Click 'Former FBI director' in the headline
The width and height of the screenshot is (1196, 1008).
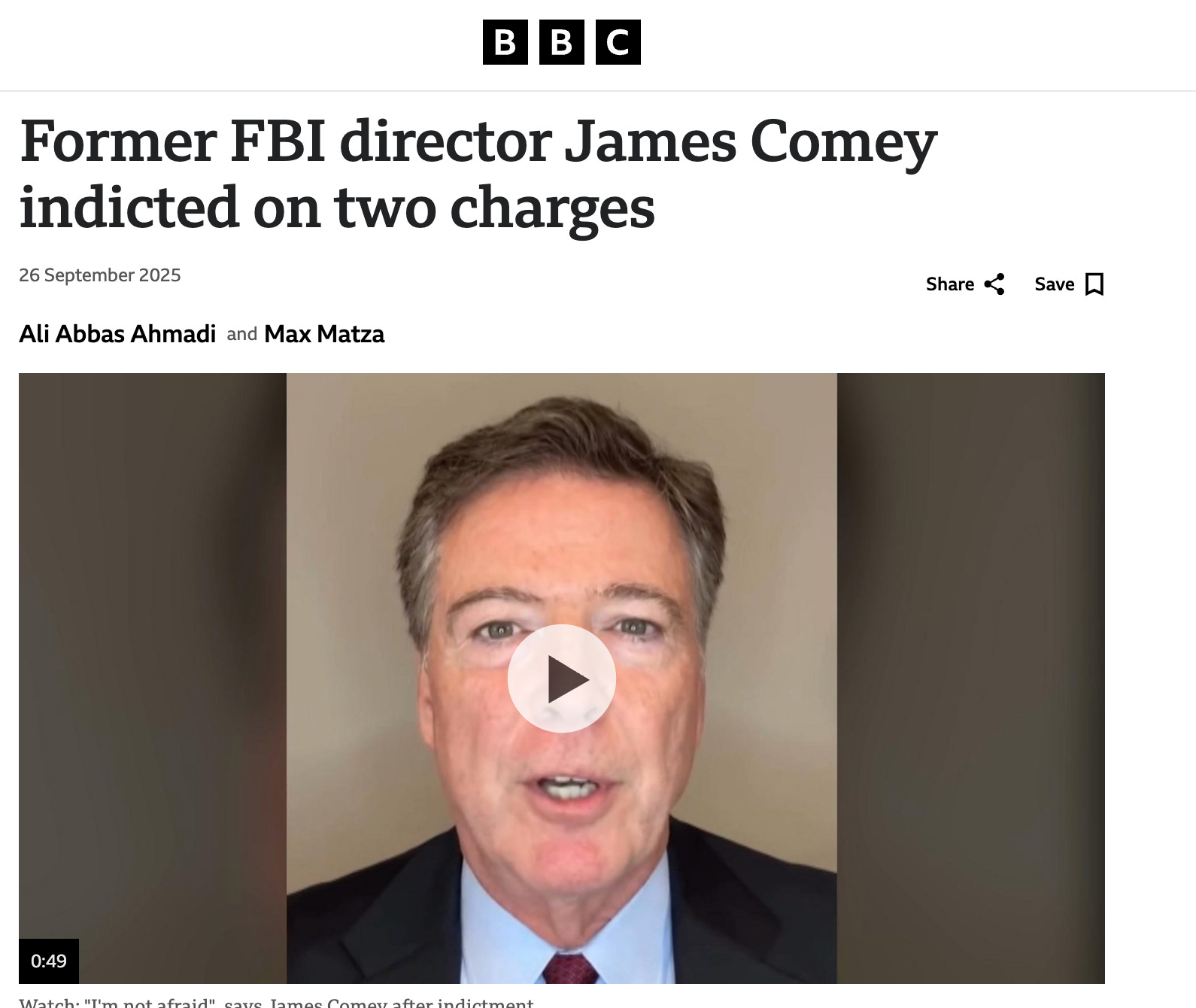[287, 141]
